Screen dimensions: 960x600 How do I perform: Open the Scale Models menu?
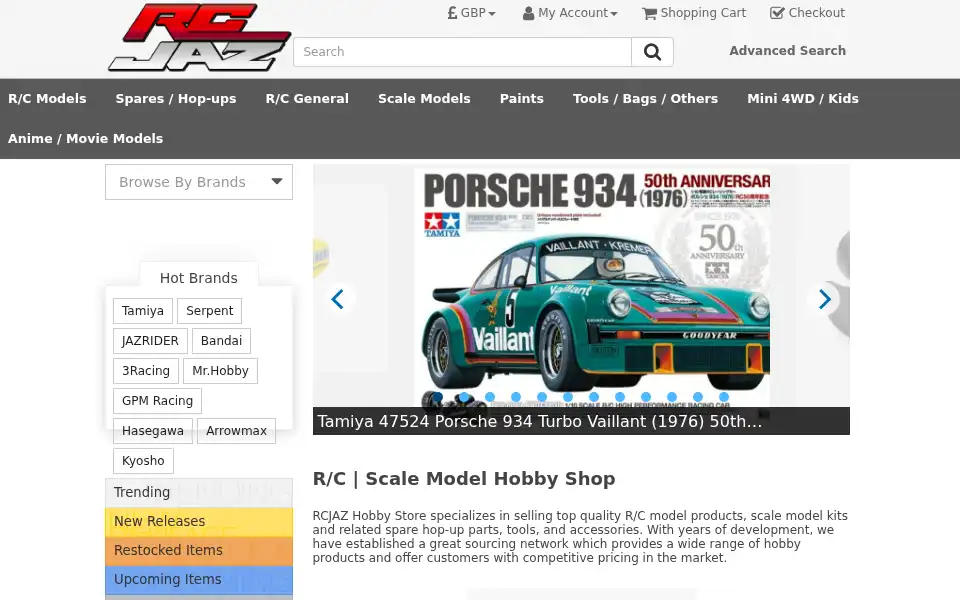coord(424,99)
